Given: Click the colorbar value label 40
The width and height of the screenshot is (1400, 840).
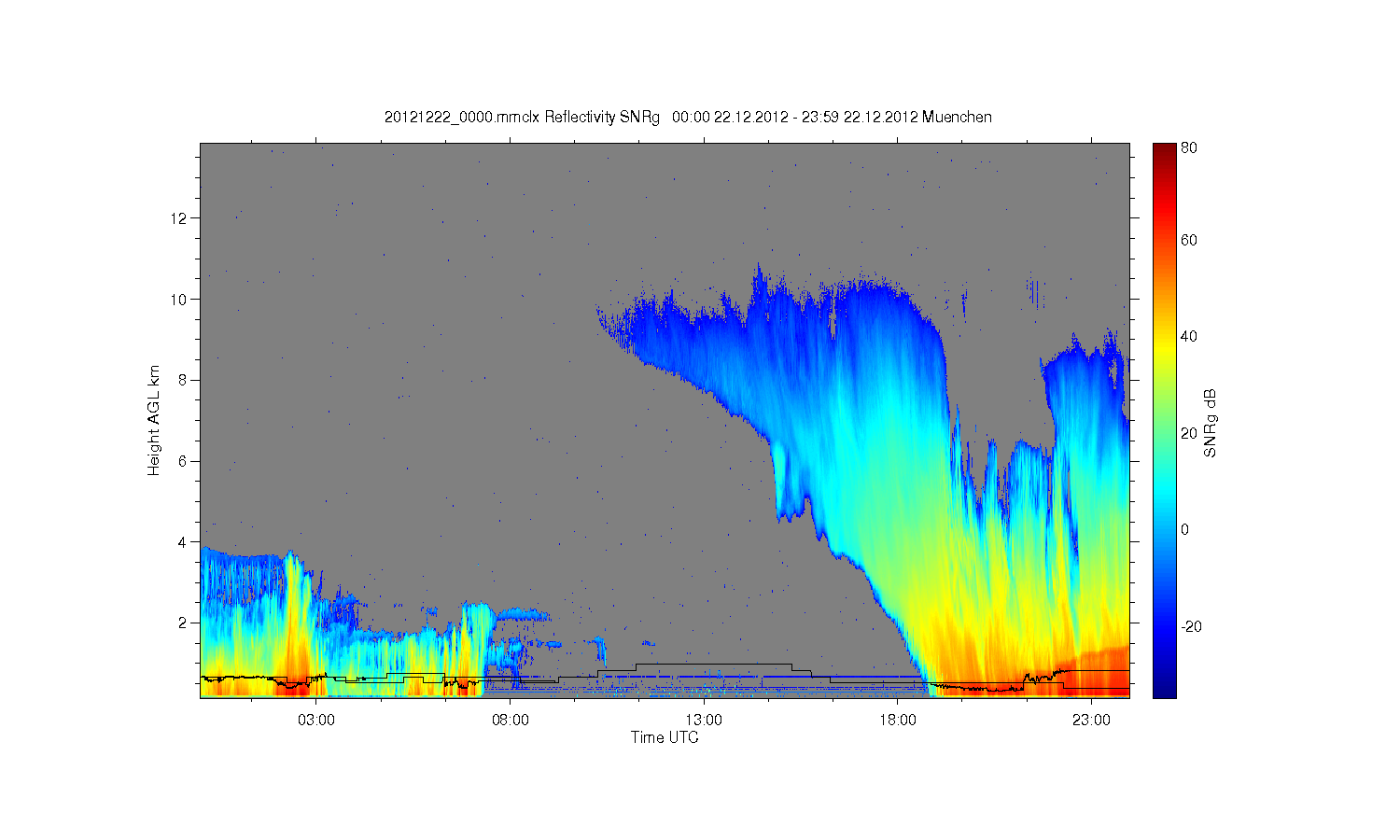Looking at the screenshot, I should [x=1189, y=337].
